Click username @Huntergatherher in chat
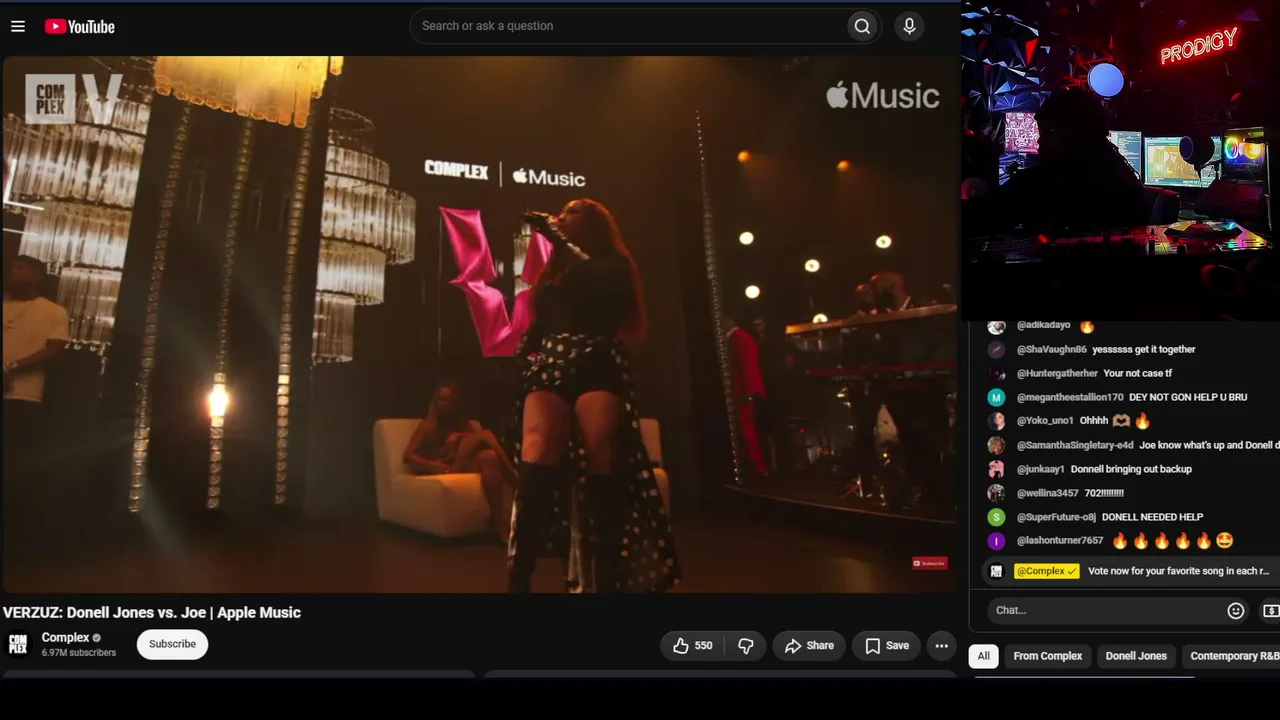 click(x=1057, y=373)
